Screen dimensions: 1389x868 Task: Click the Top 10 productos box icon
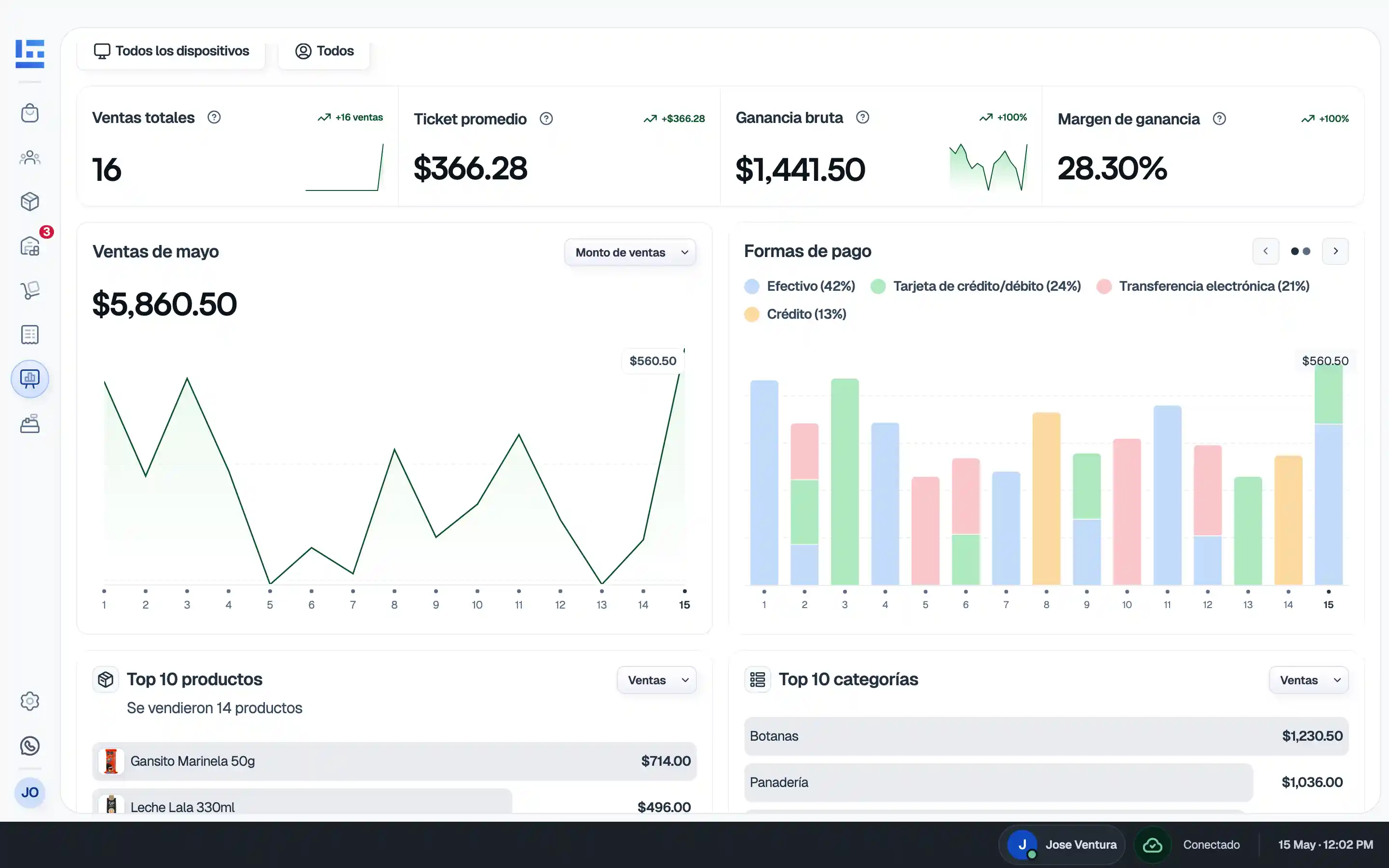(106, 679)
